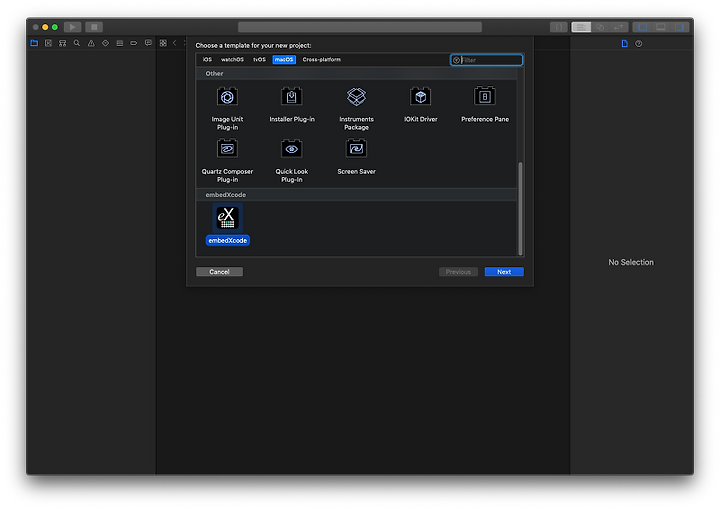Select the Quartz Composer Plug-in template
720x510 pixels.
tap(227, 161)
